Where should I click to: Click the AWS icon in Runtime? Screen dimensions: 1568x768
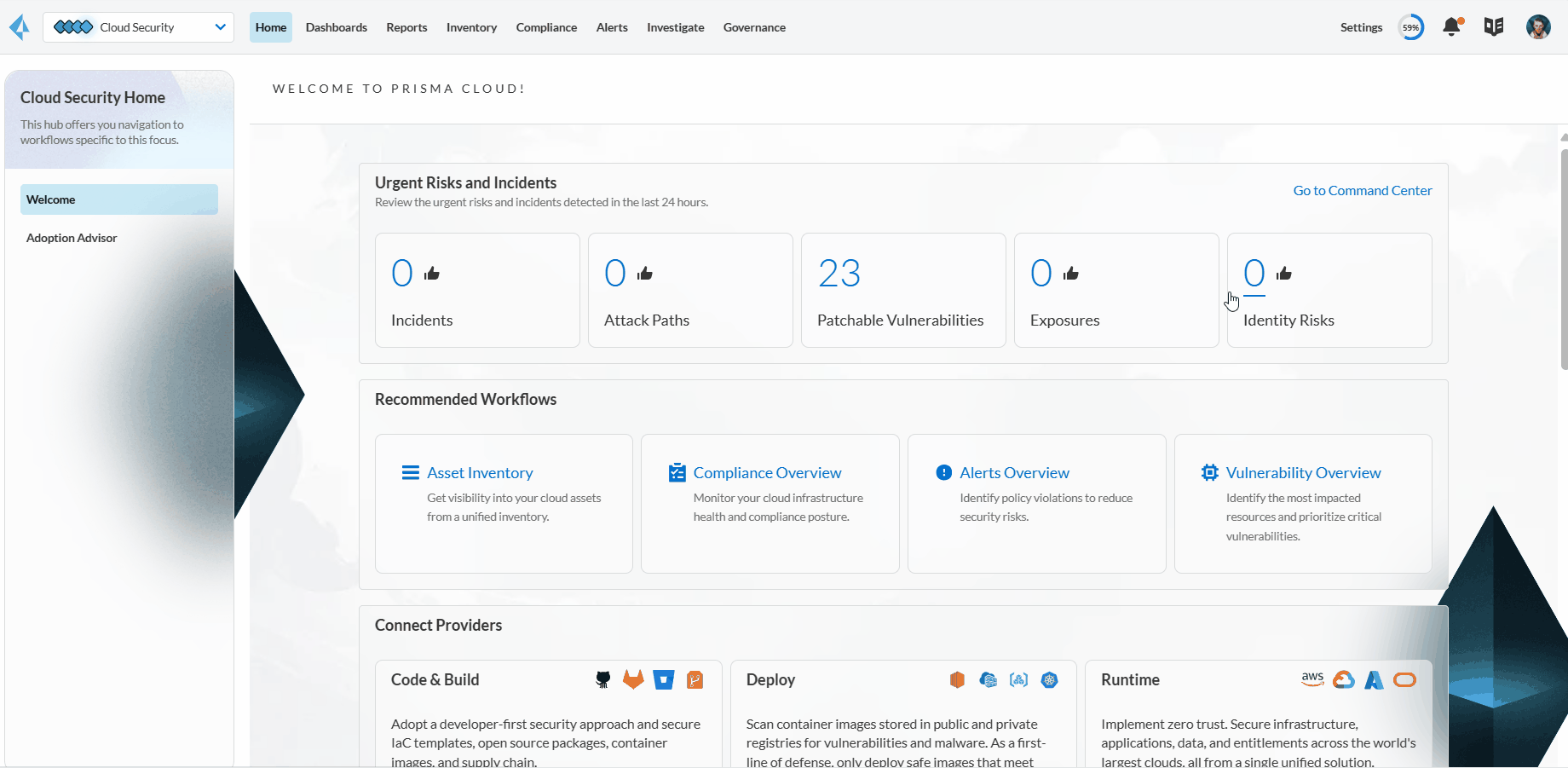click(x=1312, y=679)
